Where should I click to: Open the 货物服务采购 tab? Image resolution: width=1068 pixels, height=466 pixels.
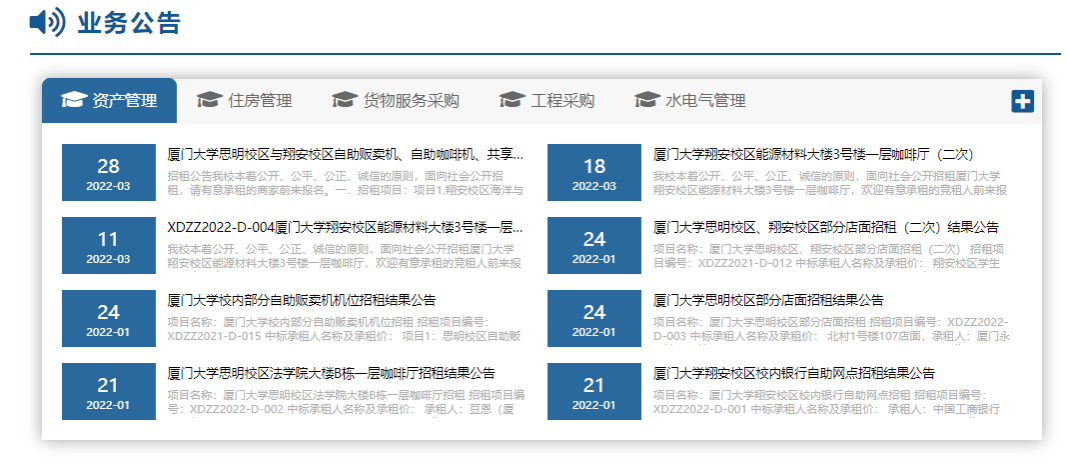[x=411, y=101]
